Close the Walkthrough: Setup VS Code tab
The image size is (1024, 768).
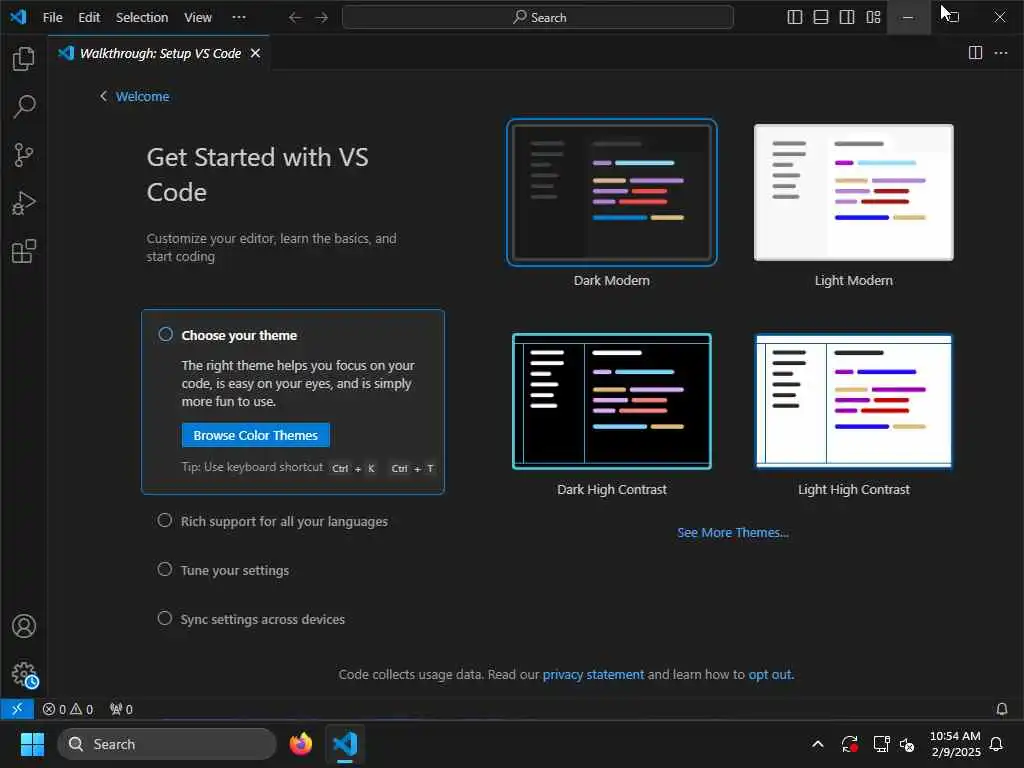tap(255, 53)
